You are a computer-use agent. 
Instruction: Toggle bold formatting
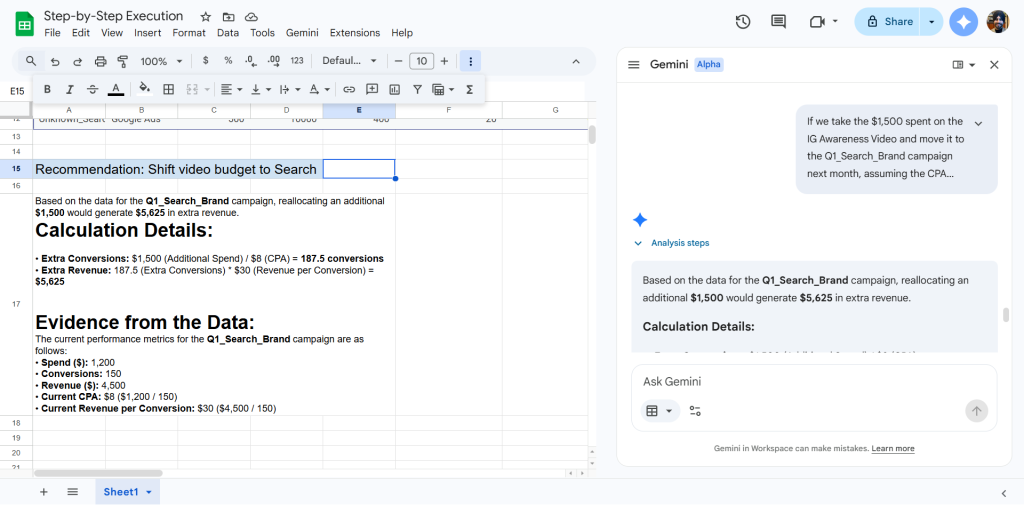coord(47,89)
